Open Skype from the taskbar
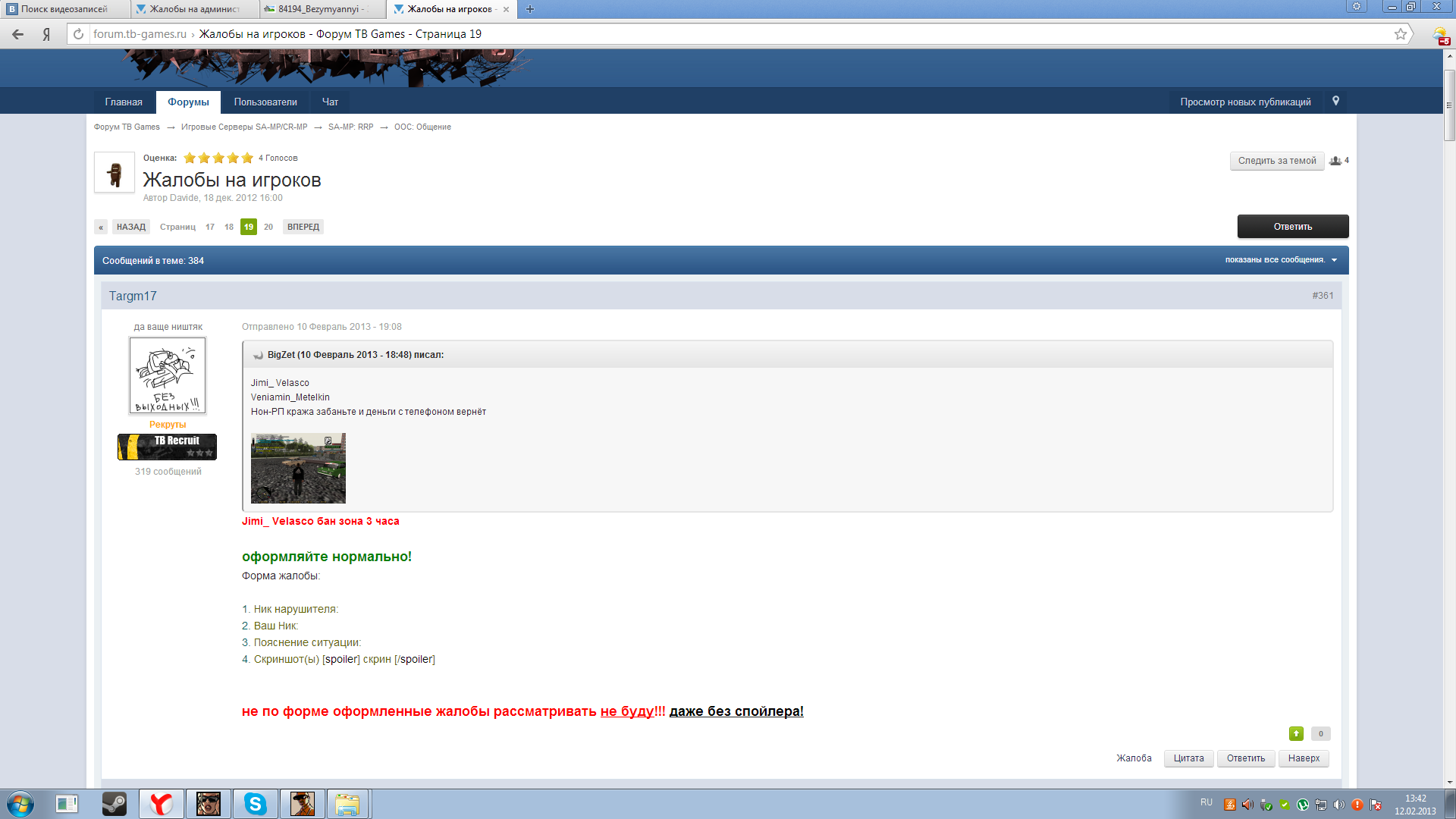Image resolution: width=1456 pixels, height=819 pixels. pos(255,804)
